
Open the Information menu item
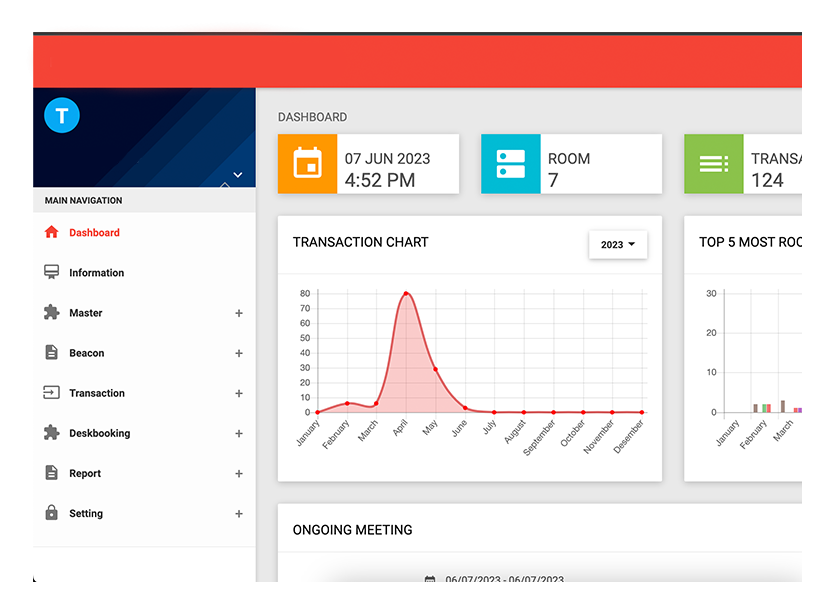(96, 273)
